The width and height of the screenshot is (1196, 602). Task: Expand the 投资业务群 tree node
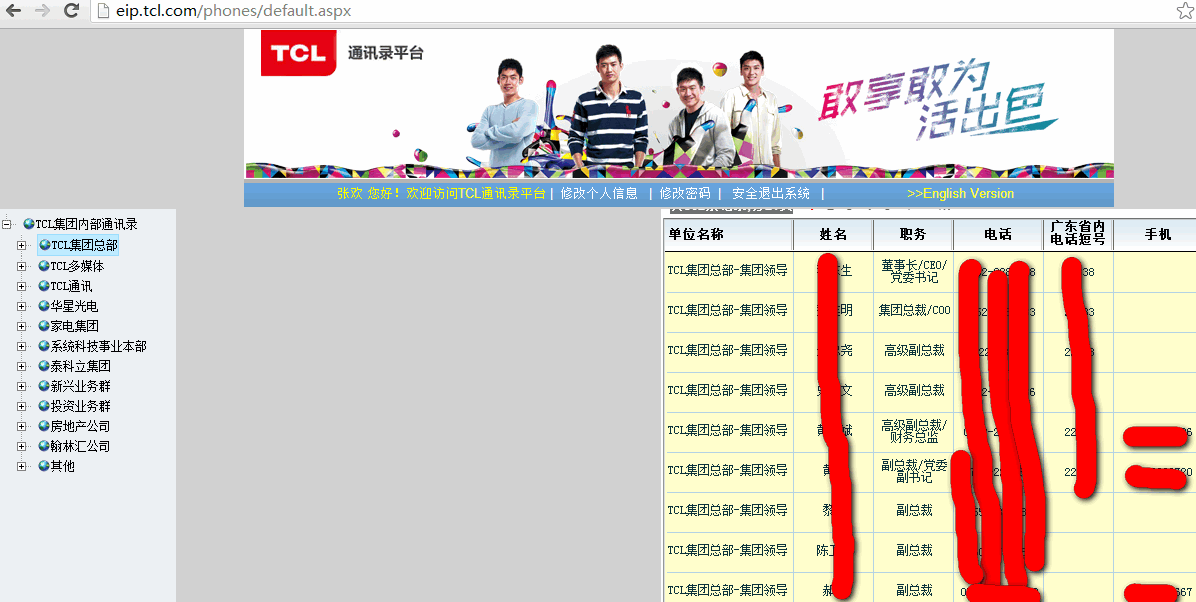[21, 406]
